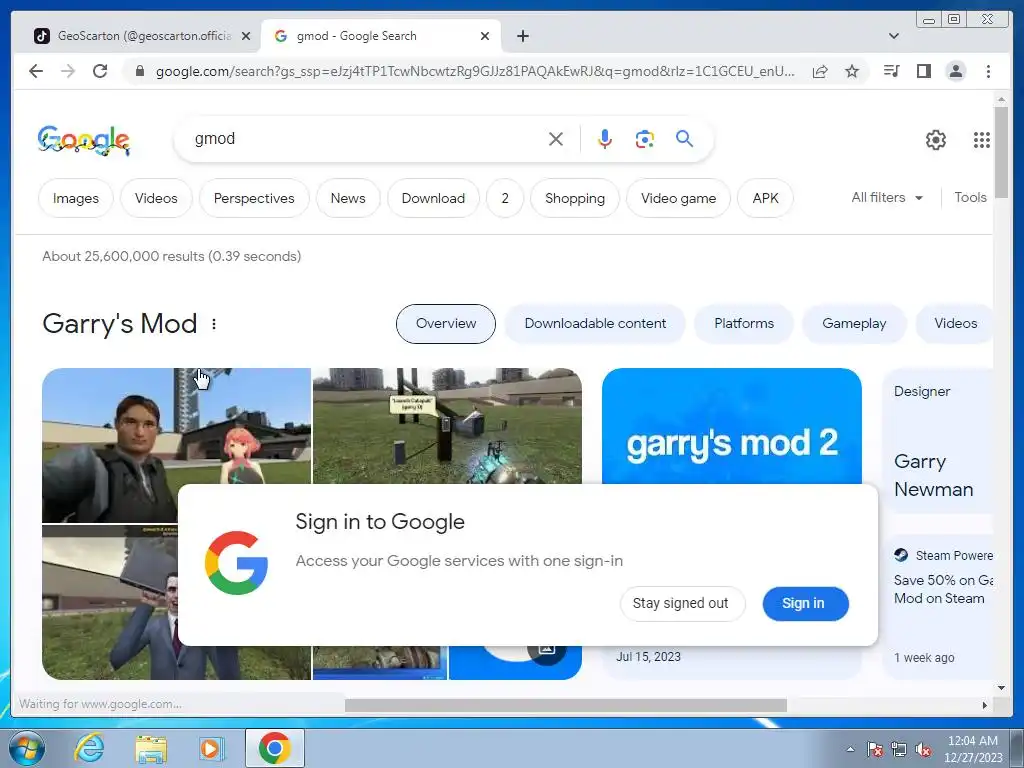Start voice search with microphone icon
This screenshot has width=1024, height=768.
[605, 139]
